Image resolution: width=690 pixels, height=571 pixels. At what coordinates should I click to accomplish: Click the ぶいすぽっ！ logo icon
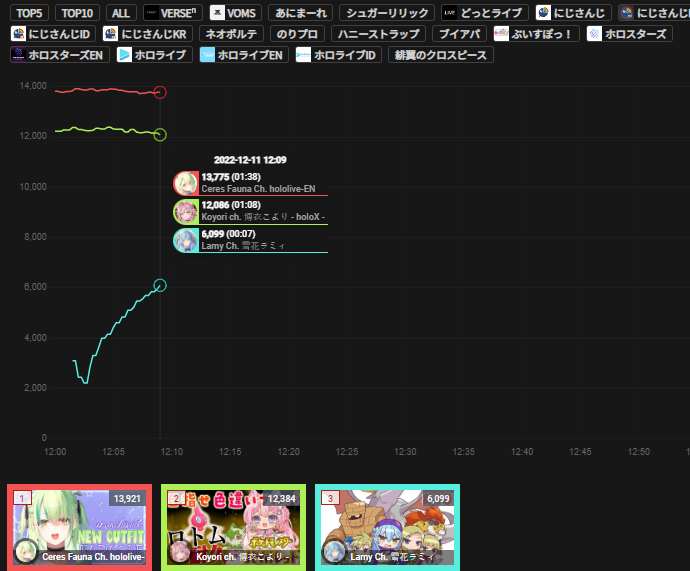tap(501, 34)
